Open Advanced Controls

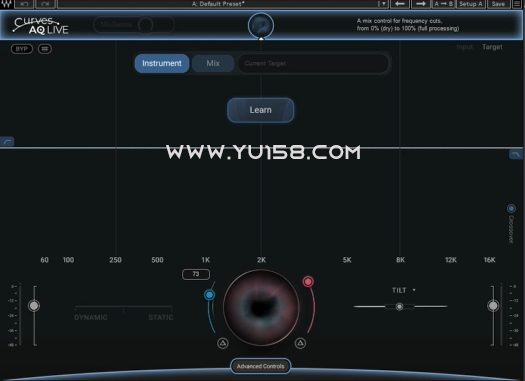260,366
